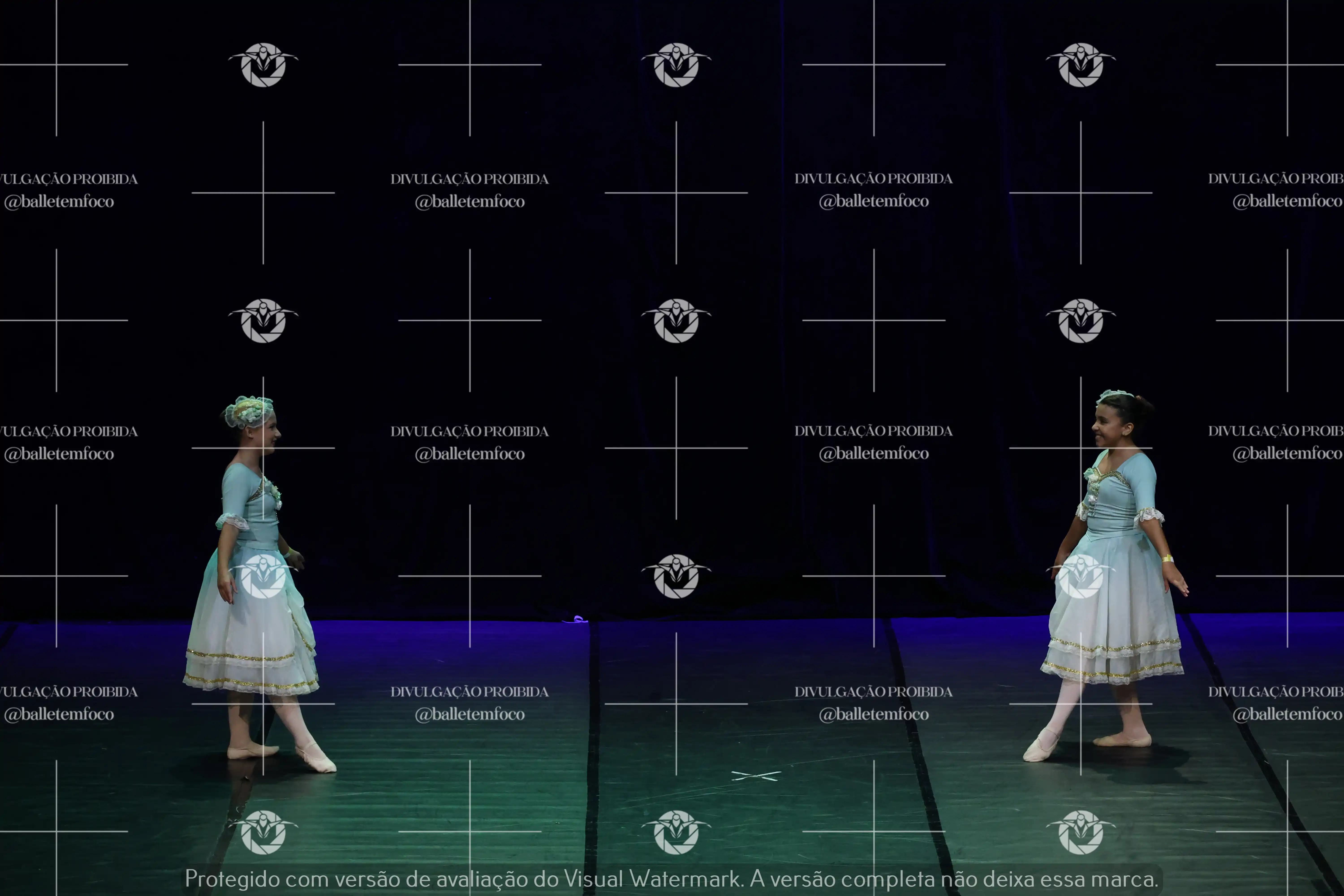Click the watermark logo between the two dancers
The width and height of the screenshot is (1344, 896).
676,576
